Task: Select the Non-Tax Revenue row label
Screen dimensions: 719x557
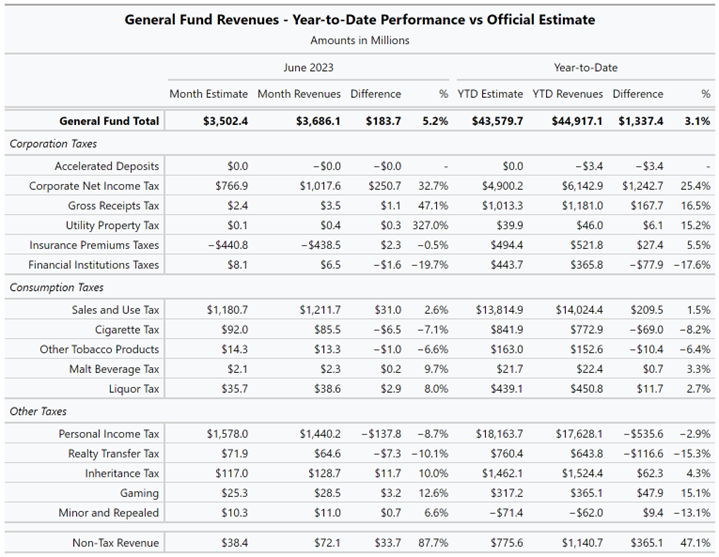Action: click(x=115, y=541)
